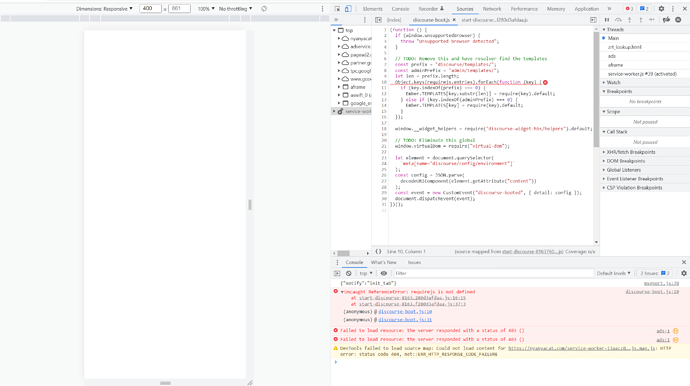Screen dimensions: 690x386
Task: Switch to What's New drawer tab
Action: tap(383, 262)
